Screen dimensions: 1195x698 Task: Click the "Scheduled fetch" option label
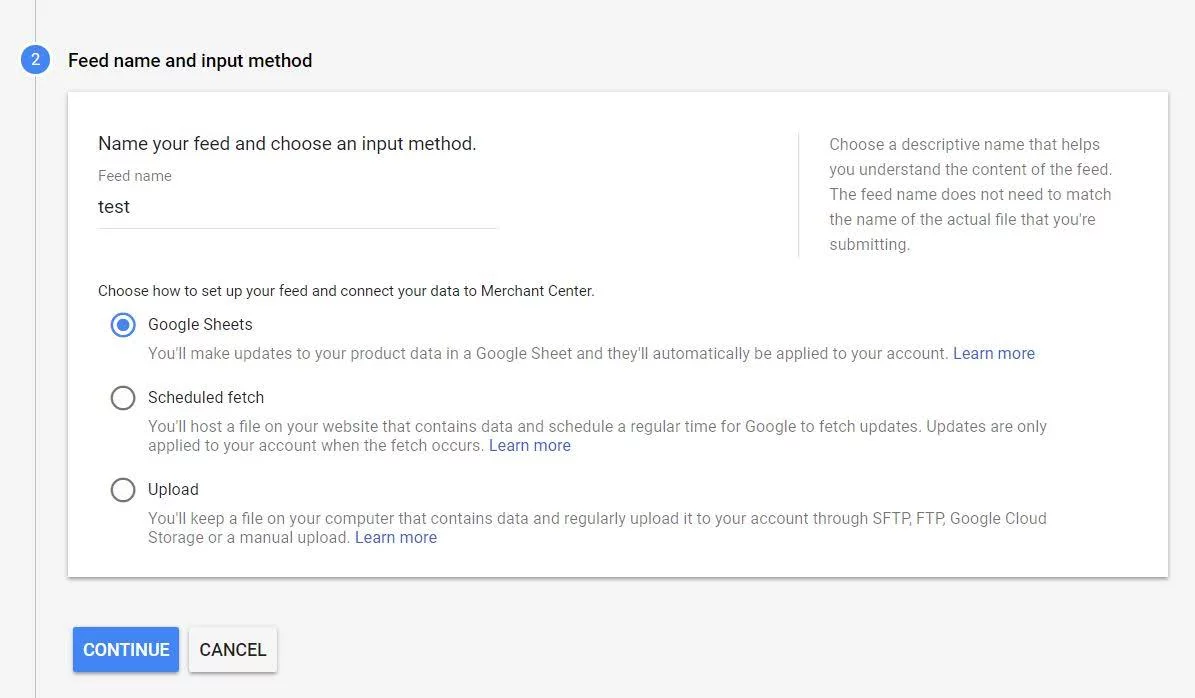tap(206, 397)
